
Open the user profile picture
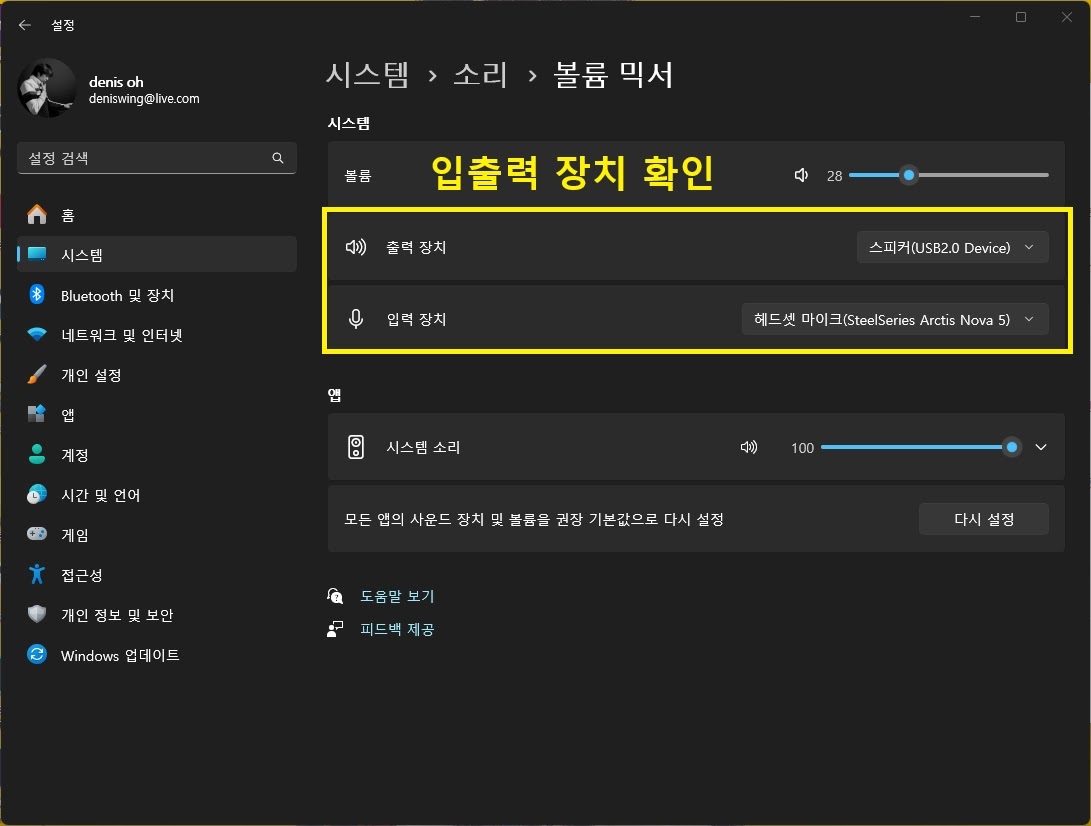point(47,88)
